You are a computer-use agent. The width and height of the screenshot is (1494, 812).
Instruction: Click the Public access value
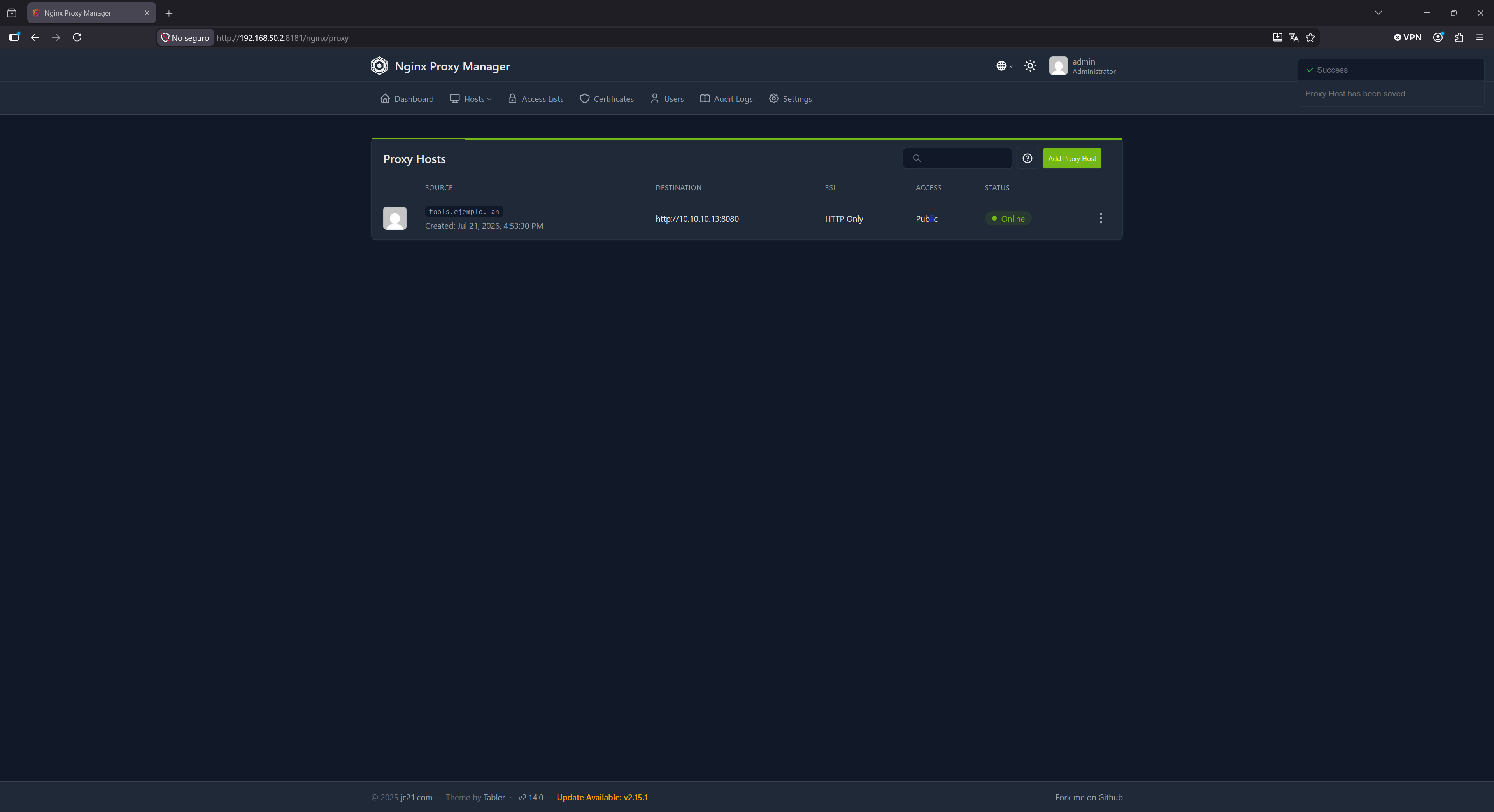pyautogui.click(x=926, y=219)
